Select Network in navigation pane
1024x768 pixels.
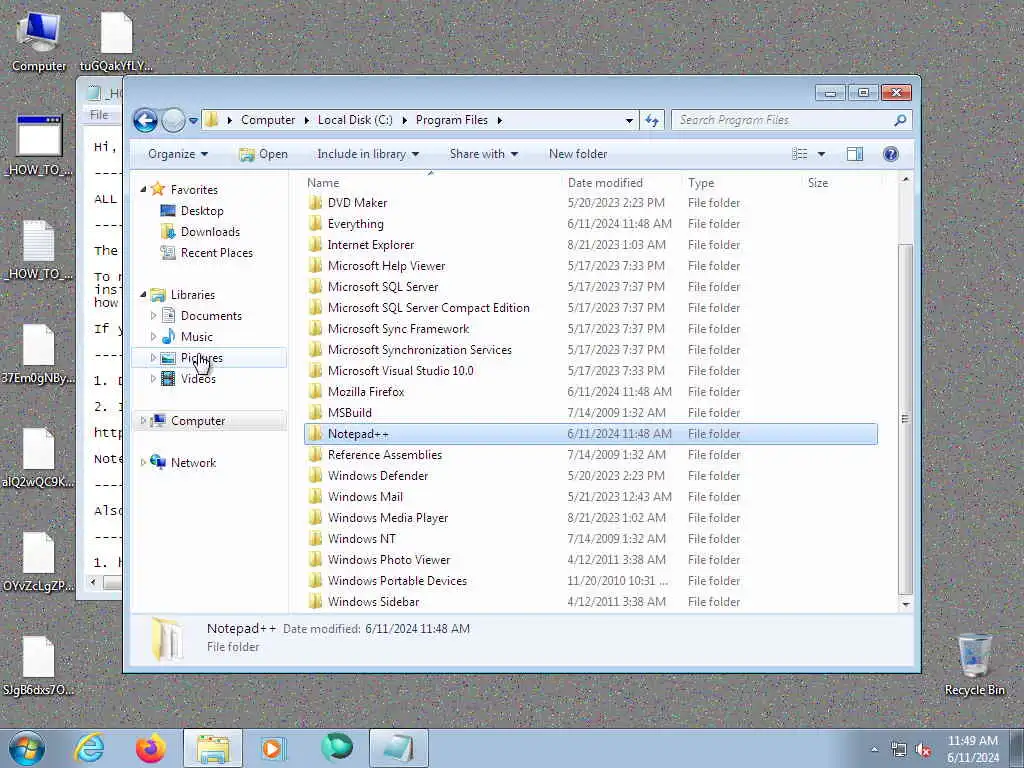click(x=193, y=463)
